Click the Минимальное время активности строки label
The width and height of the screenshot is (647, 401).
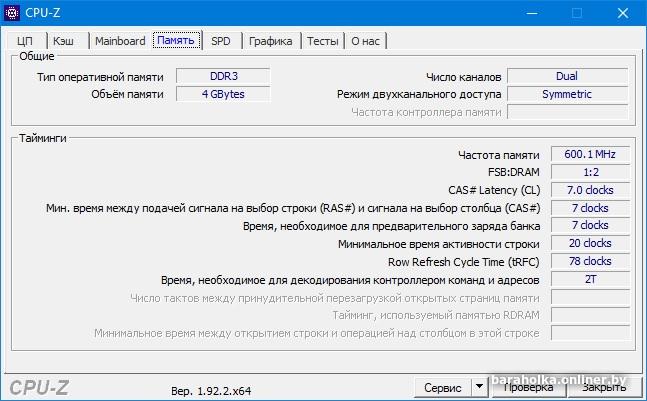coord(439,244)
